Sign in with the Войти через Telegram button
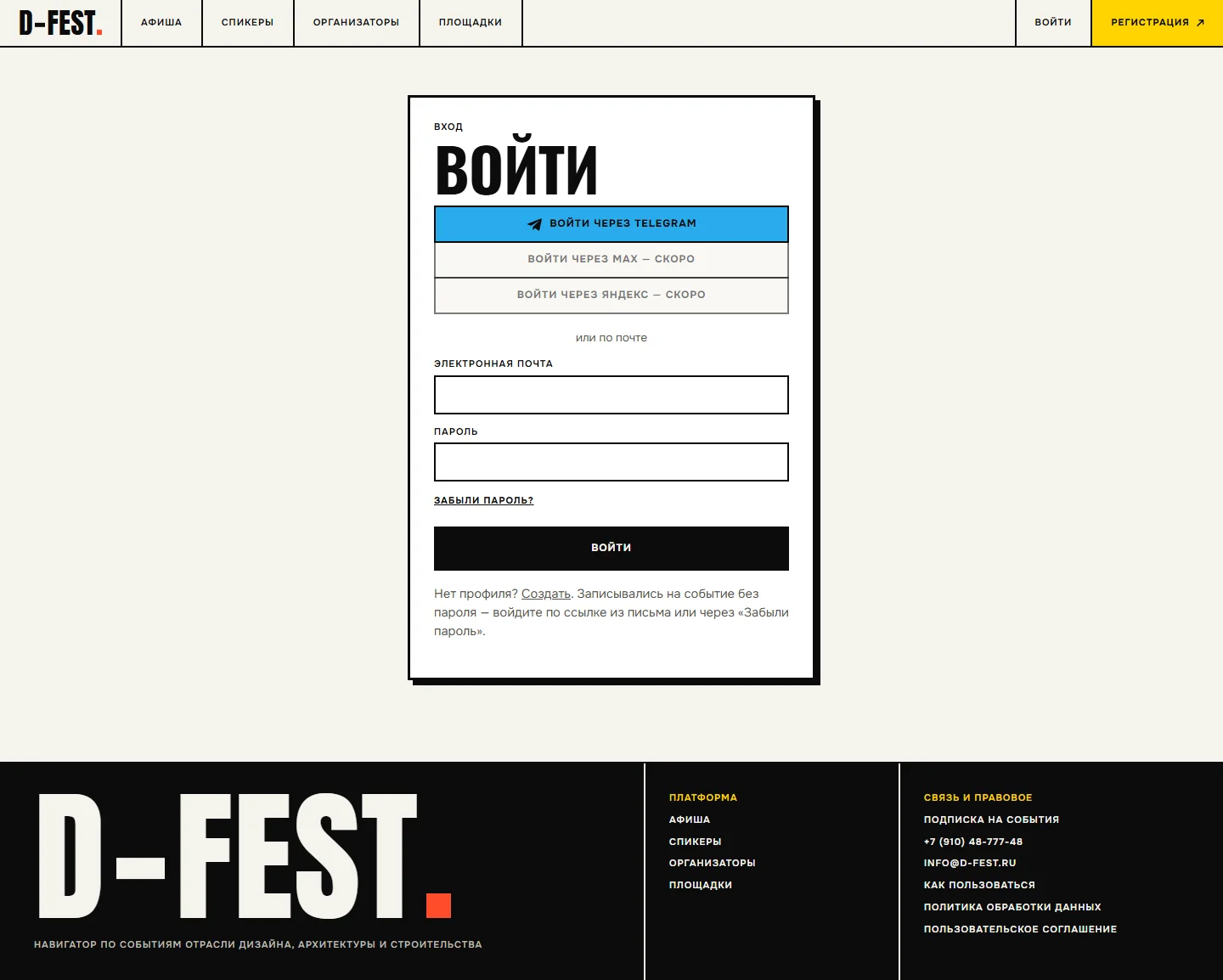1223x980 pixels. click(x=611, y=224)
